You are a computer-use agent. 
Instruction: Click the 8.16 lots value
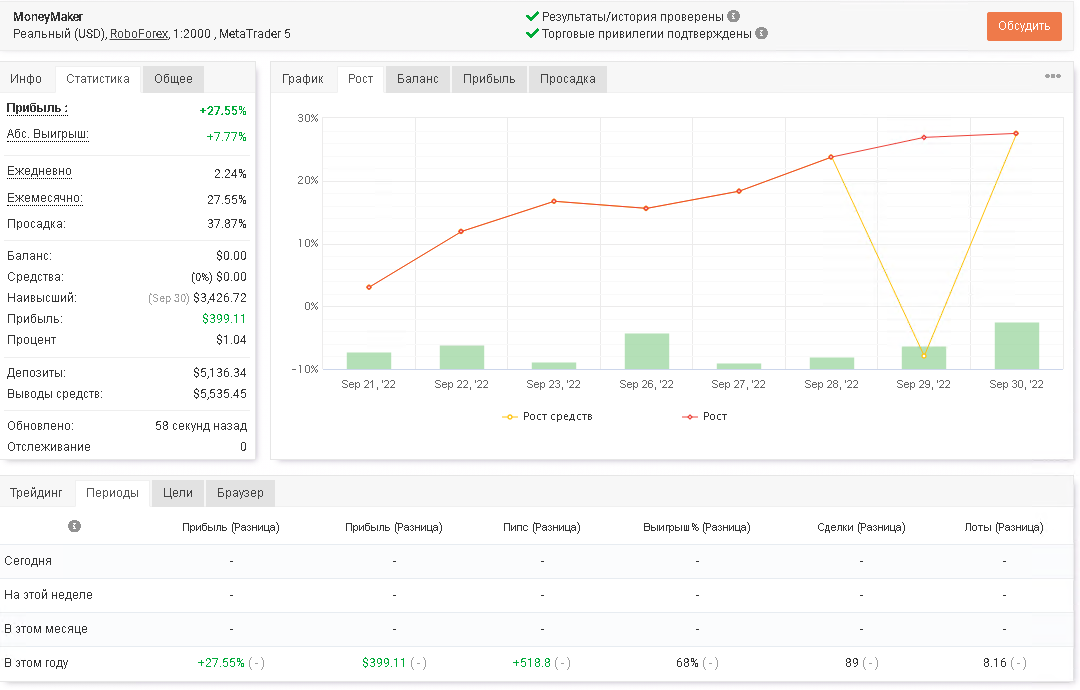pos(995,663)
